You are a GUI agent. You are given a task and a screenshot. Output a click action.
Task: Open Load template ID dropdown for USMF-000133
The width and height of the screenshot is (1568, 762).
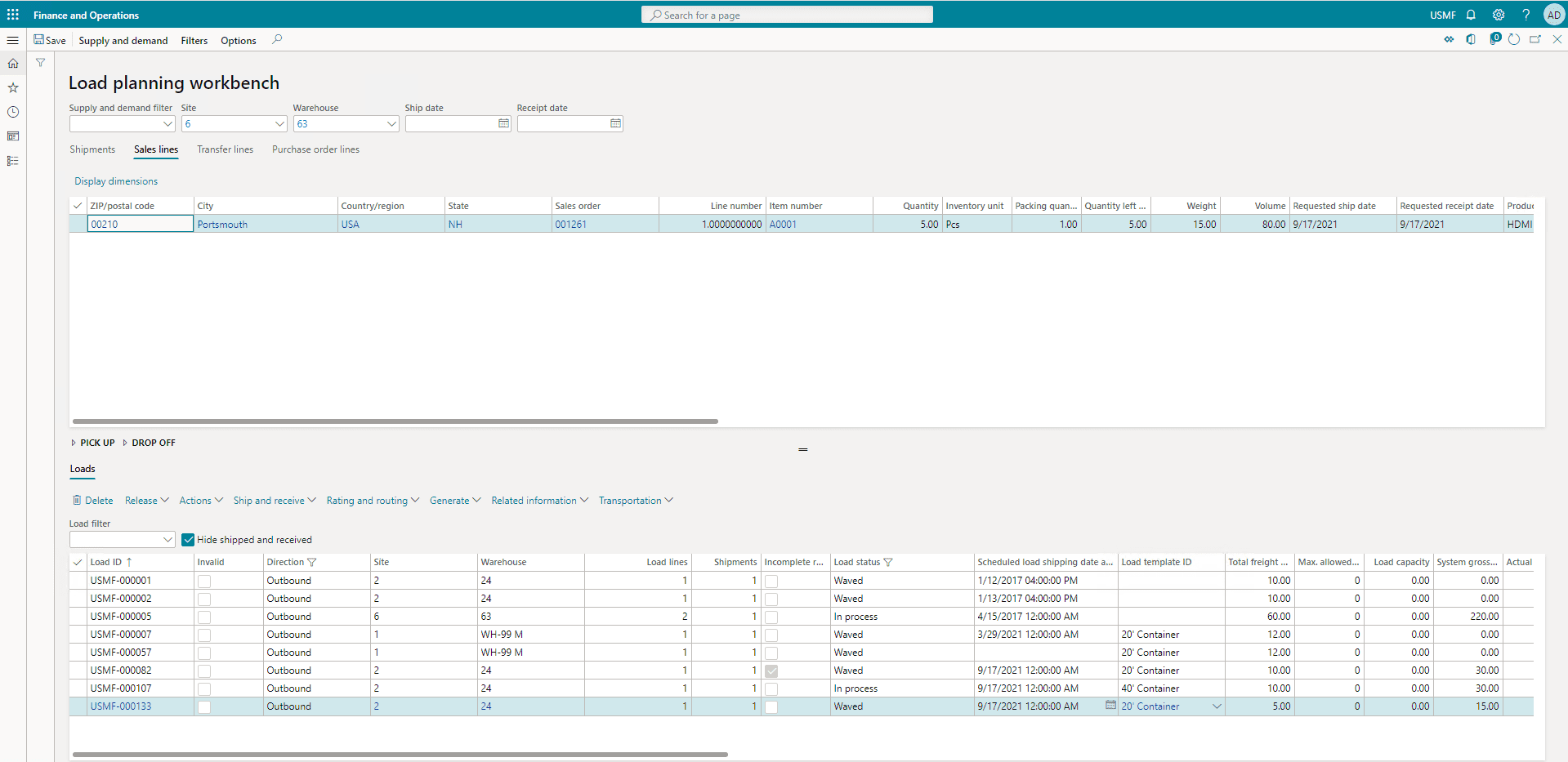[1217, 706]
